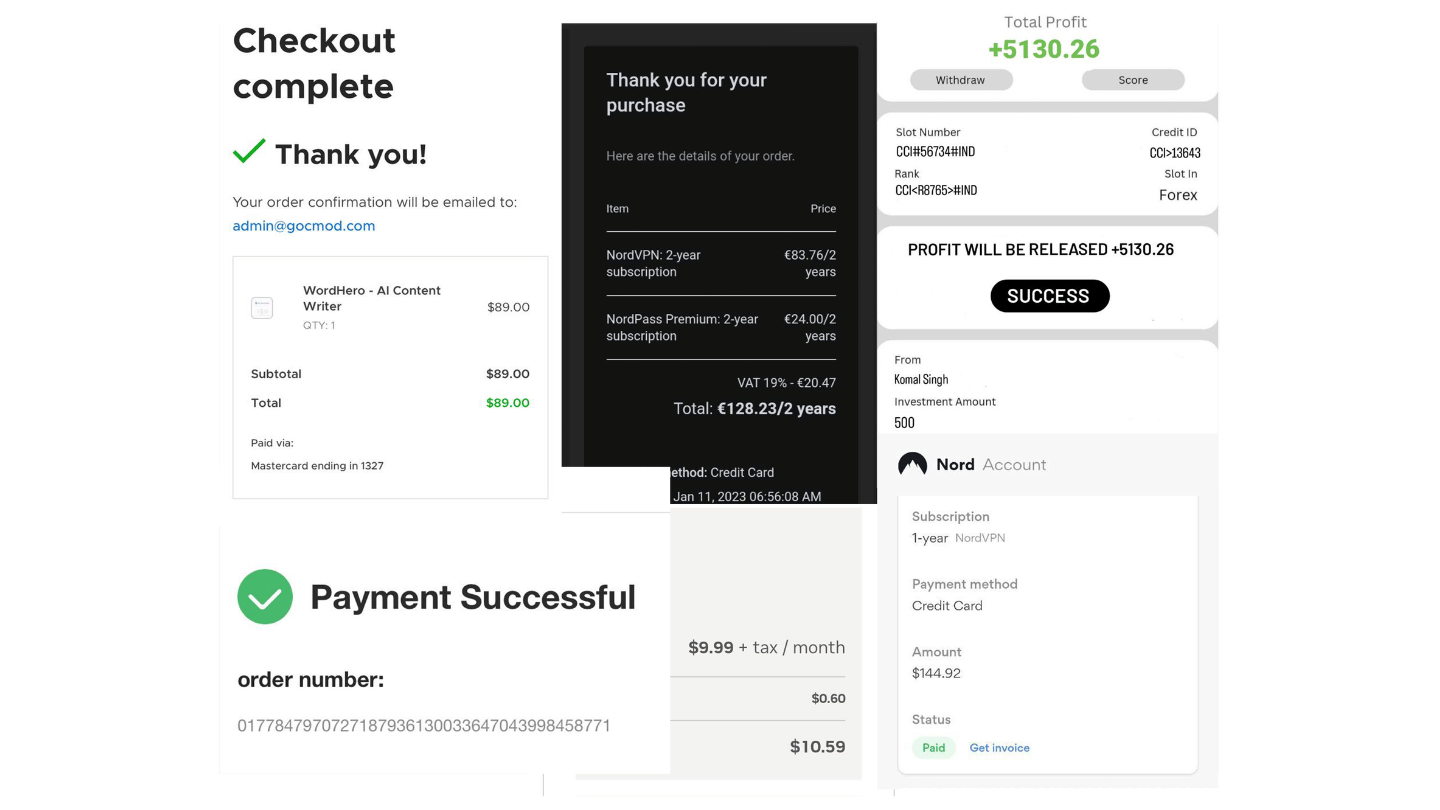Click the +5130.26 Total Profit amount
The height and width of the screenshot is (810, 1440).
pos(1043,49)
